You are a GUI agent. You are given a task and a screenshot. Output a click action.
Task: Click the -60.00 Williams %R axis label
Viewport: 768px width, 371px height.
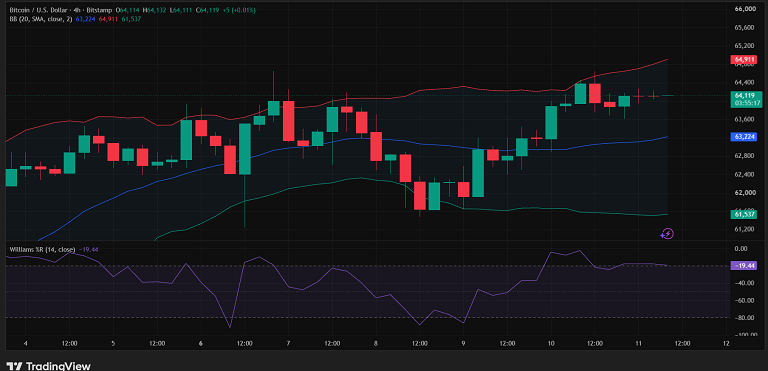[x=745, y=300]
